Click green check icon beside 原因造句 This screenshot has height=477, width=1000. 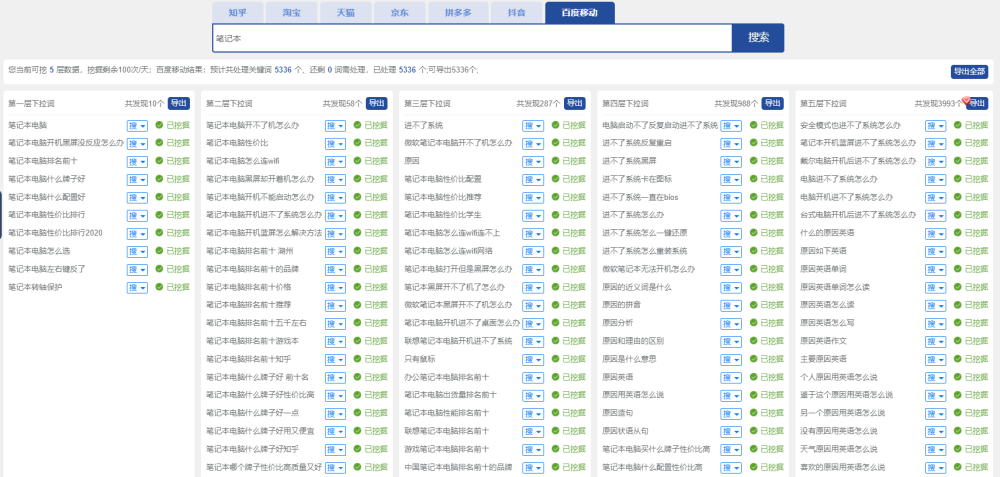click(x=754, y=413)
